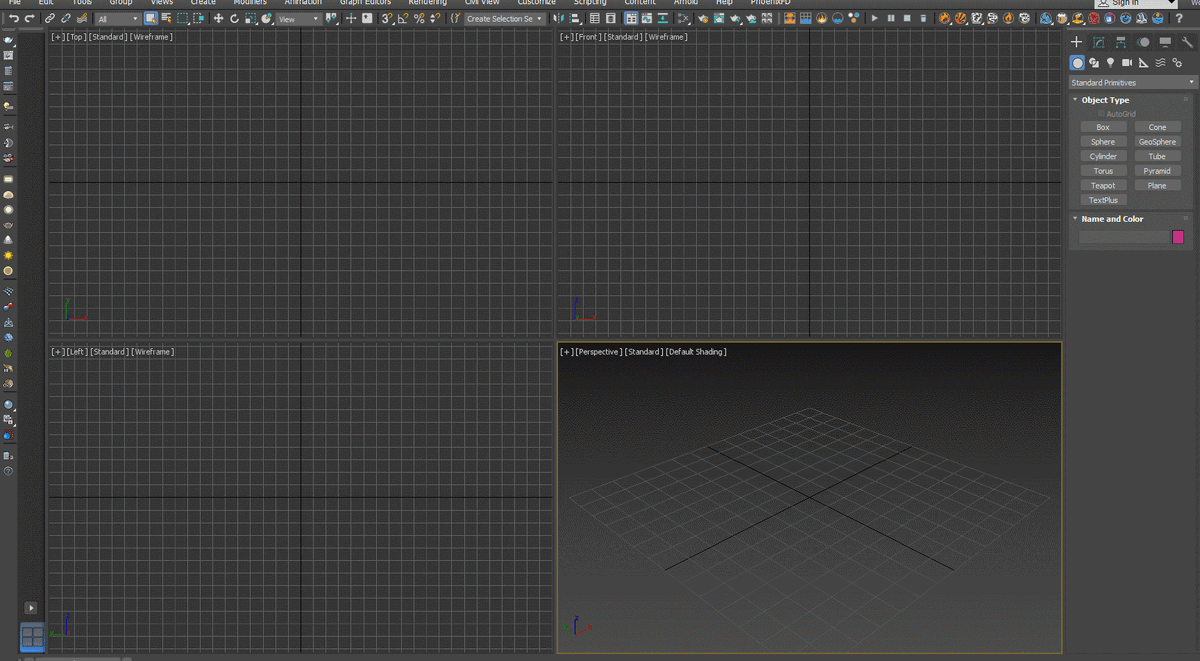Tick the AutoGrid checkbox
Screen dimensions: 1200x661
1101,114
